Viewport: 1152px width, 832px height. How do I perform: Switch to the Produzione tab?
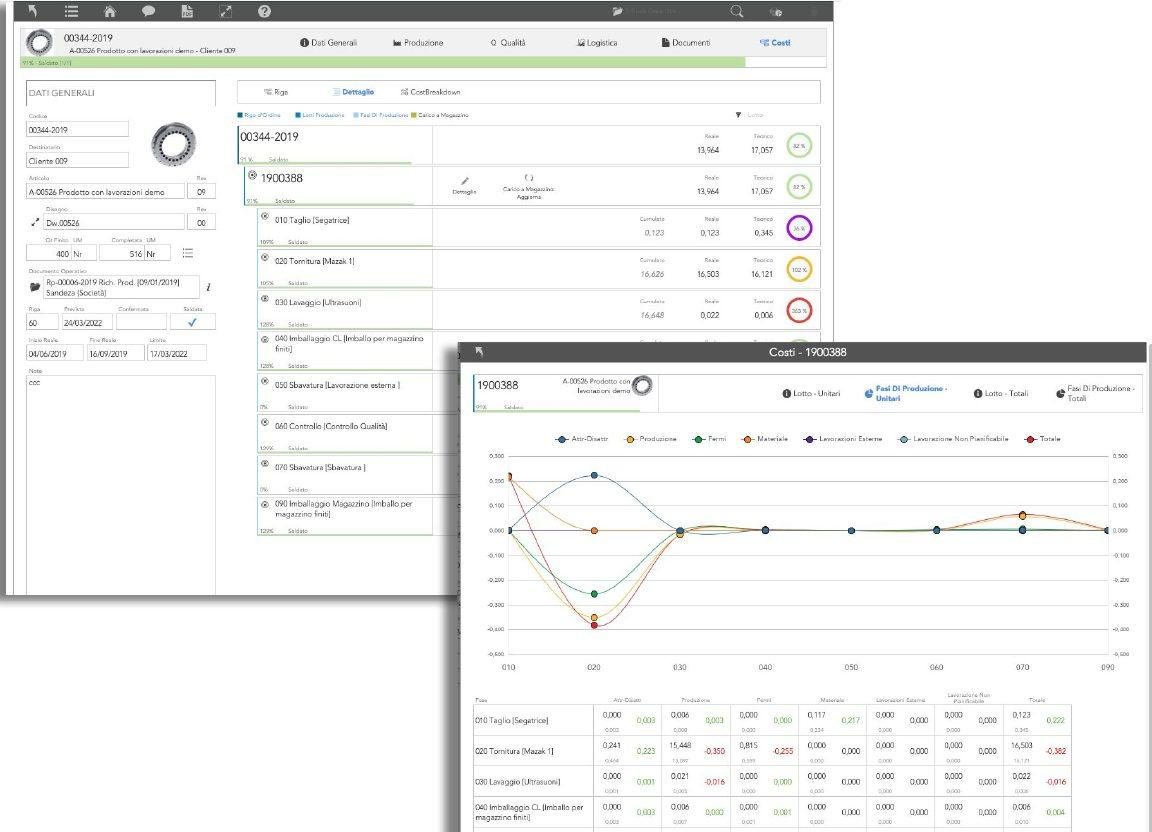coord(418,43)
